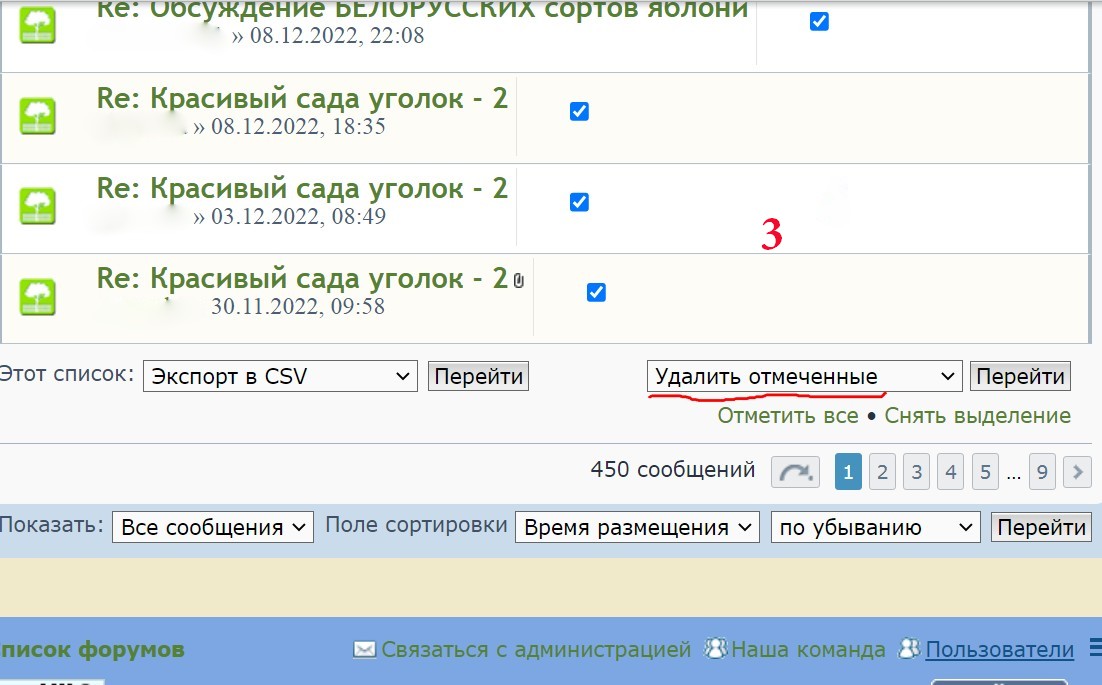1102x685 pixels.
Task: Click the green tree icon beside the 03.12.2022, 08:49 post
Action: coord(38,206)
